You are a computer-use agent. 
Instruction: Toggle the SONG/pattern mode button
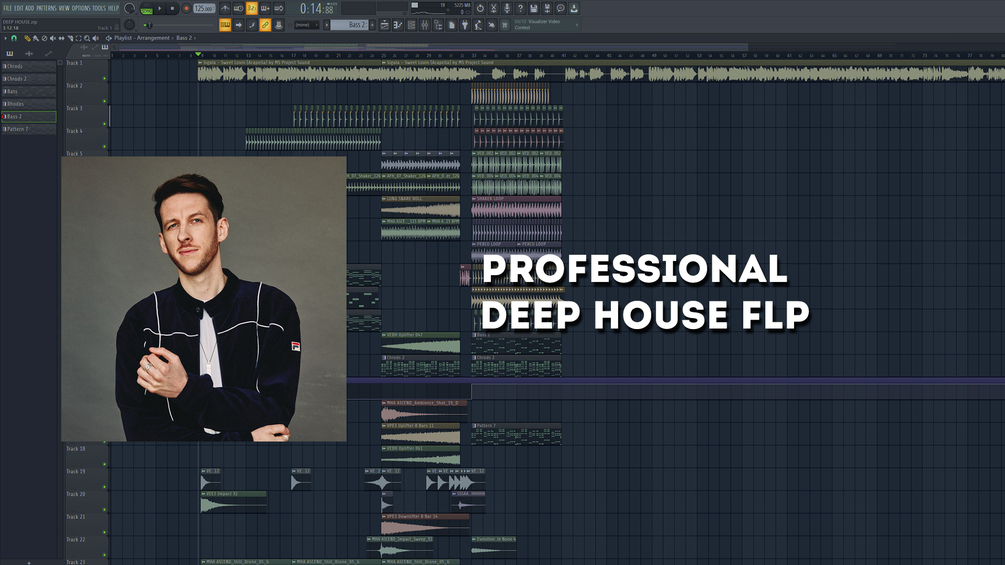tap(147, 10)
